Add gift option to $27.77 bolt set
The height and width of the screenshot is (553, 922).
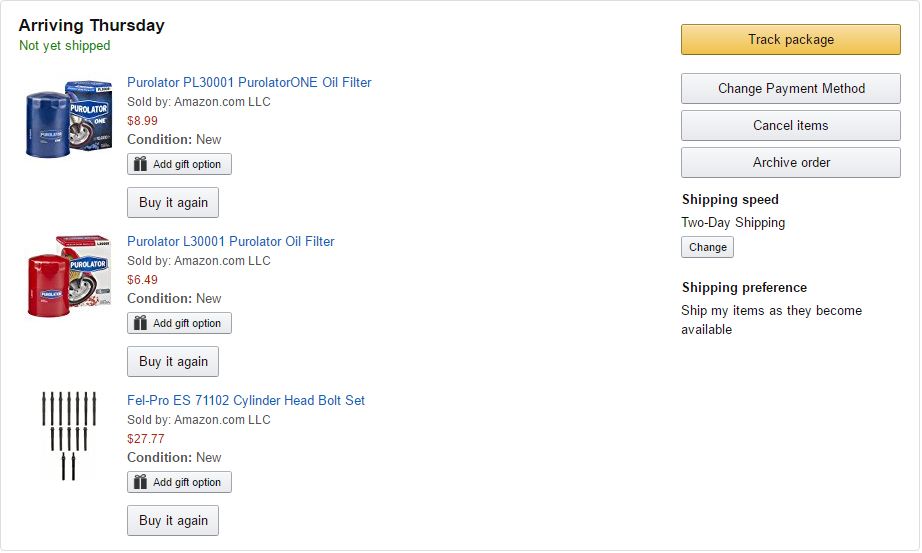(179, 482)
